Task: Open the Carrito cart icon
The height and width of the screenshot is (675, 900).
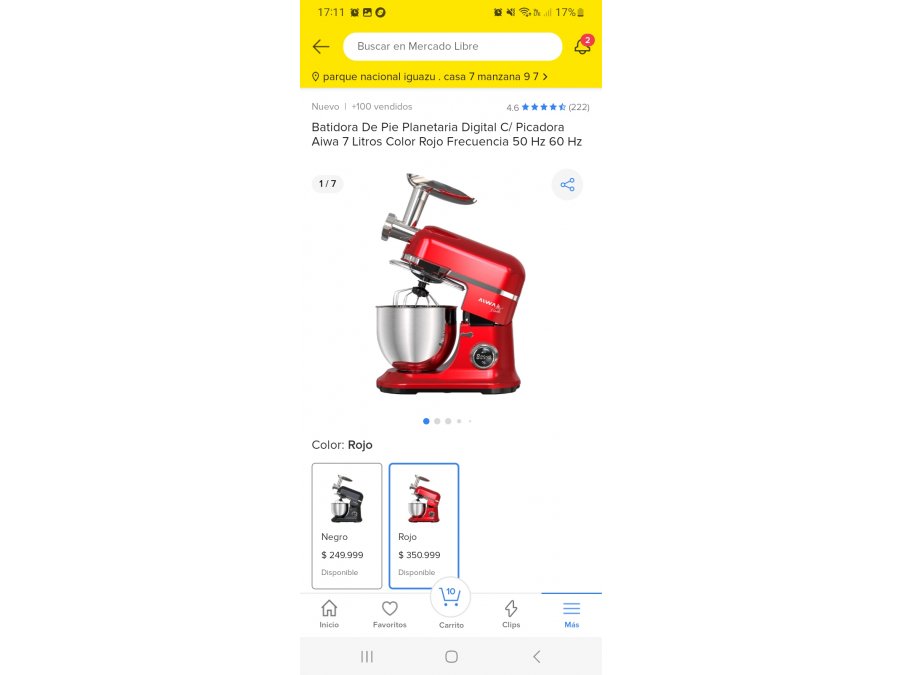Action: click(x=451, y=604)
